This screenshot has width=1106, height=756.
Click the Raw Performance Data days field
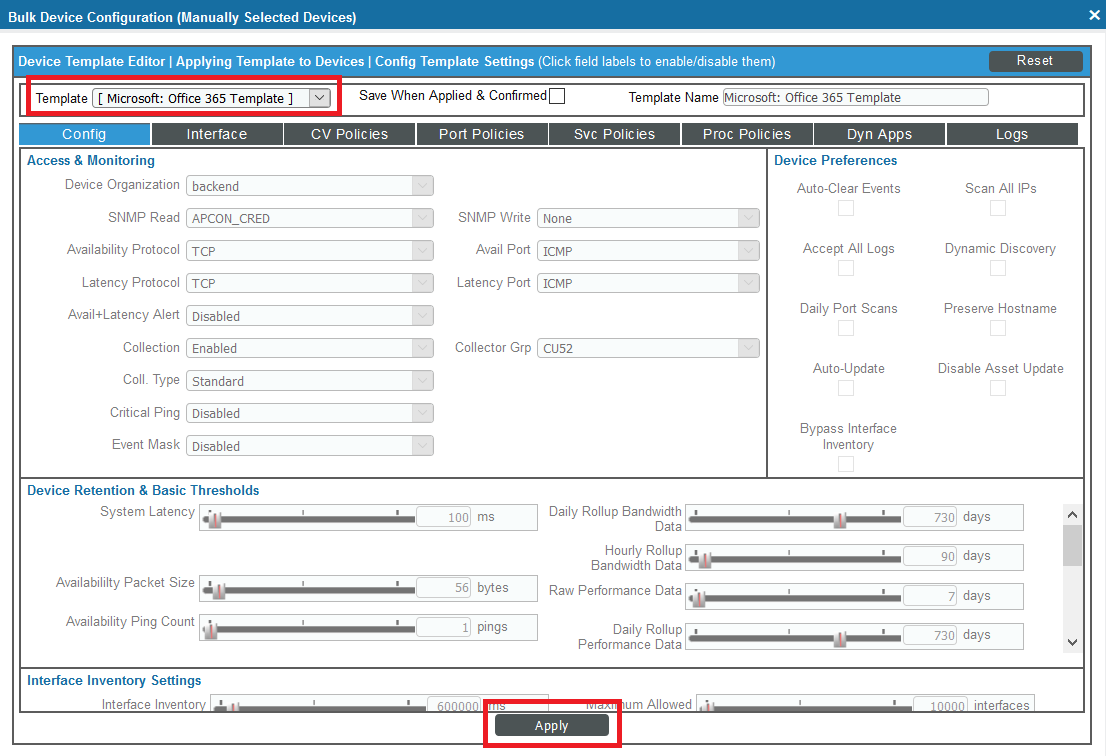(930, 596)
